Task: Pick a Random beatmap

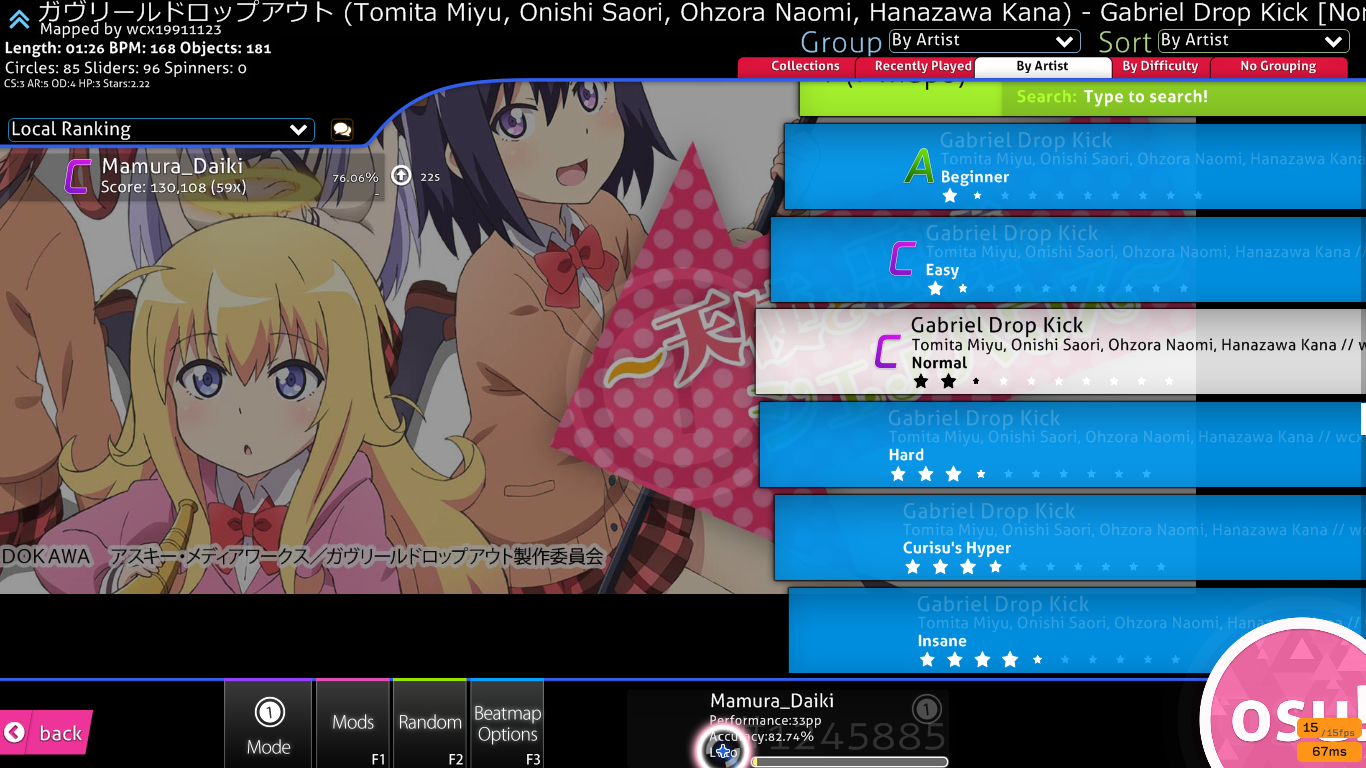Action: pos(430,724)
